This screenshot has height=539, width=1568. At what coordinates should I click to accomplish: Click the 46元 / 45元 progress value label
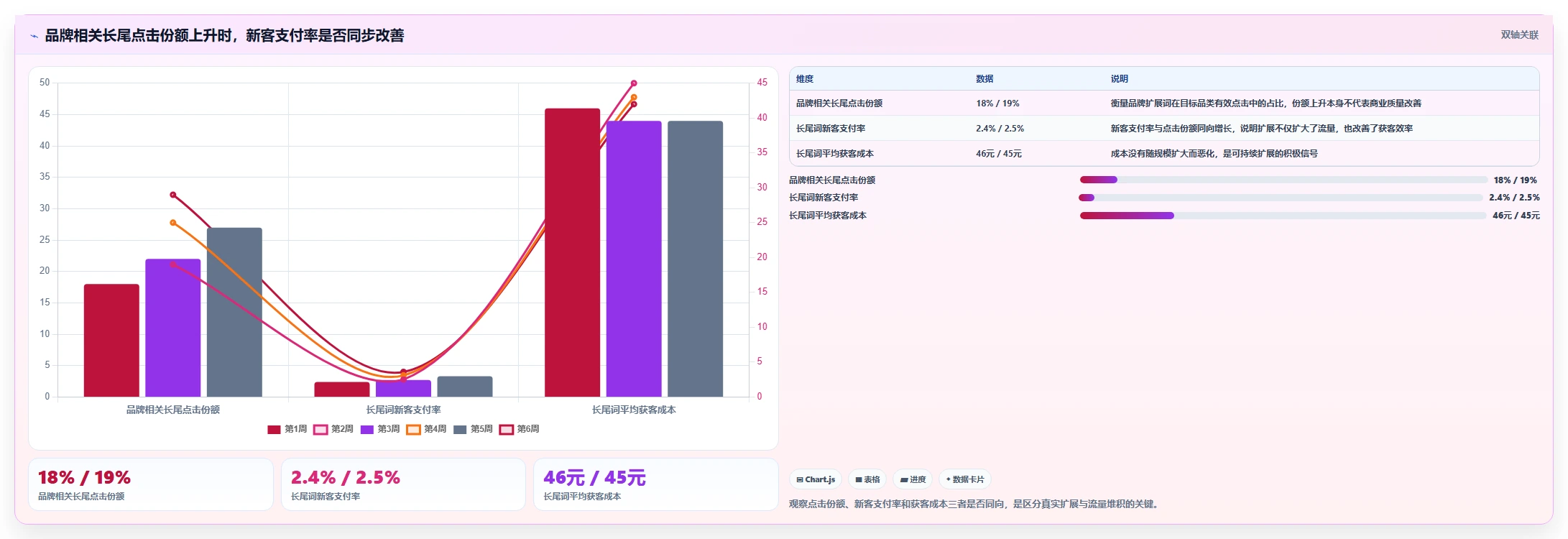[x=1516, y=216]
